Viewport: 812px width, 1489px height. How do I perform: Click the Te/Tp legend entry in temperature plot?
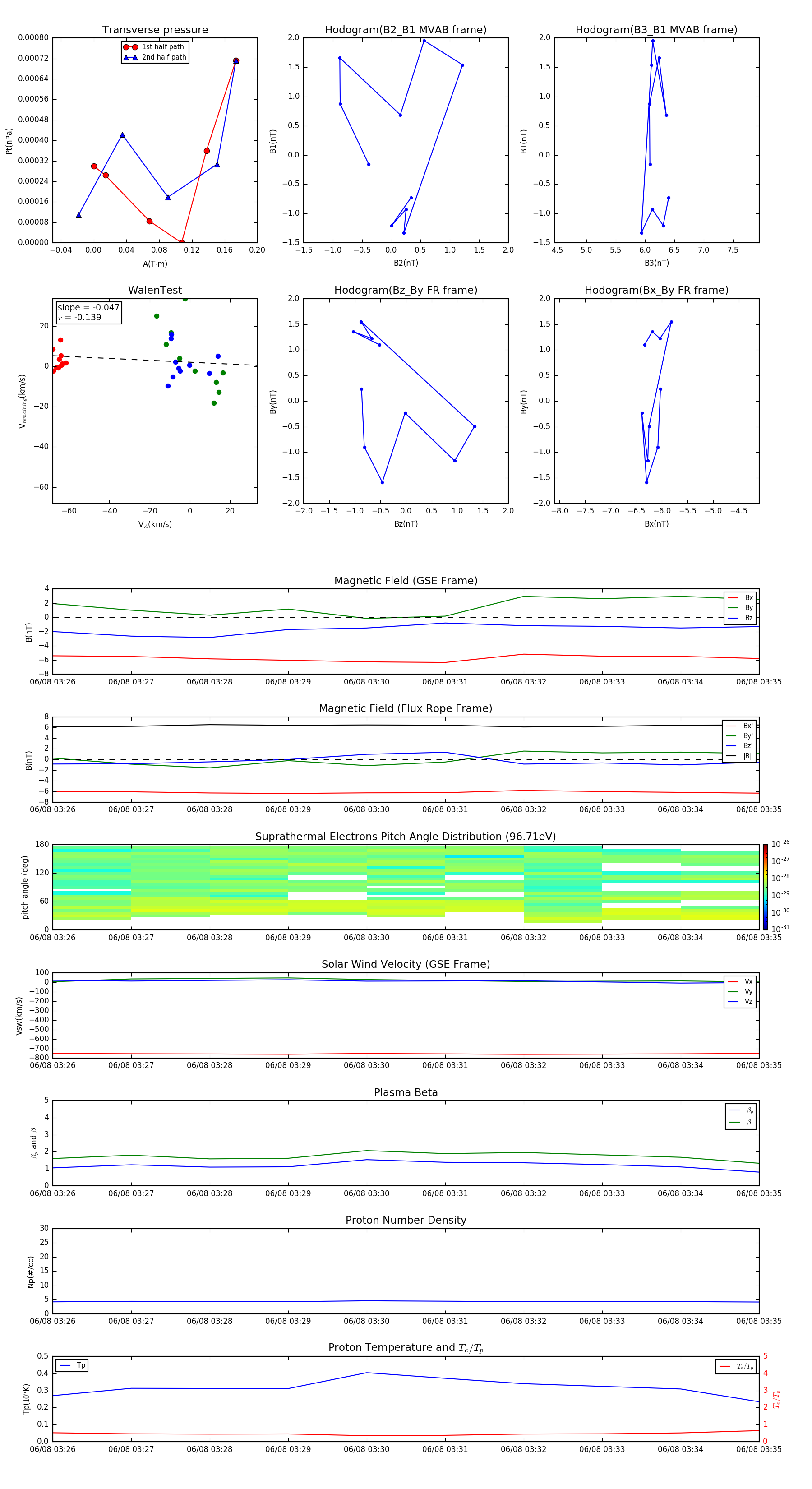pyautogui.click(x=736, y=1367)
